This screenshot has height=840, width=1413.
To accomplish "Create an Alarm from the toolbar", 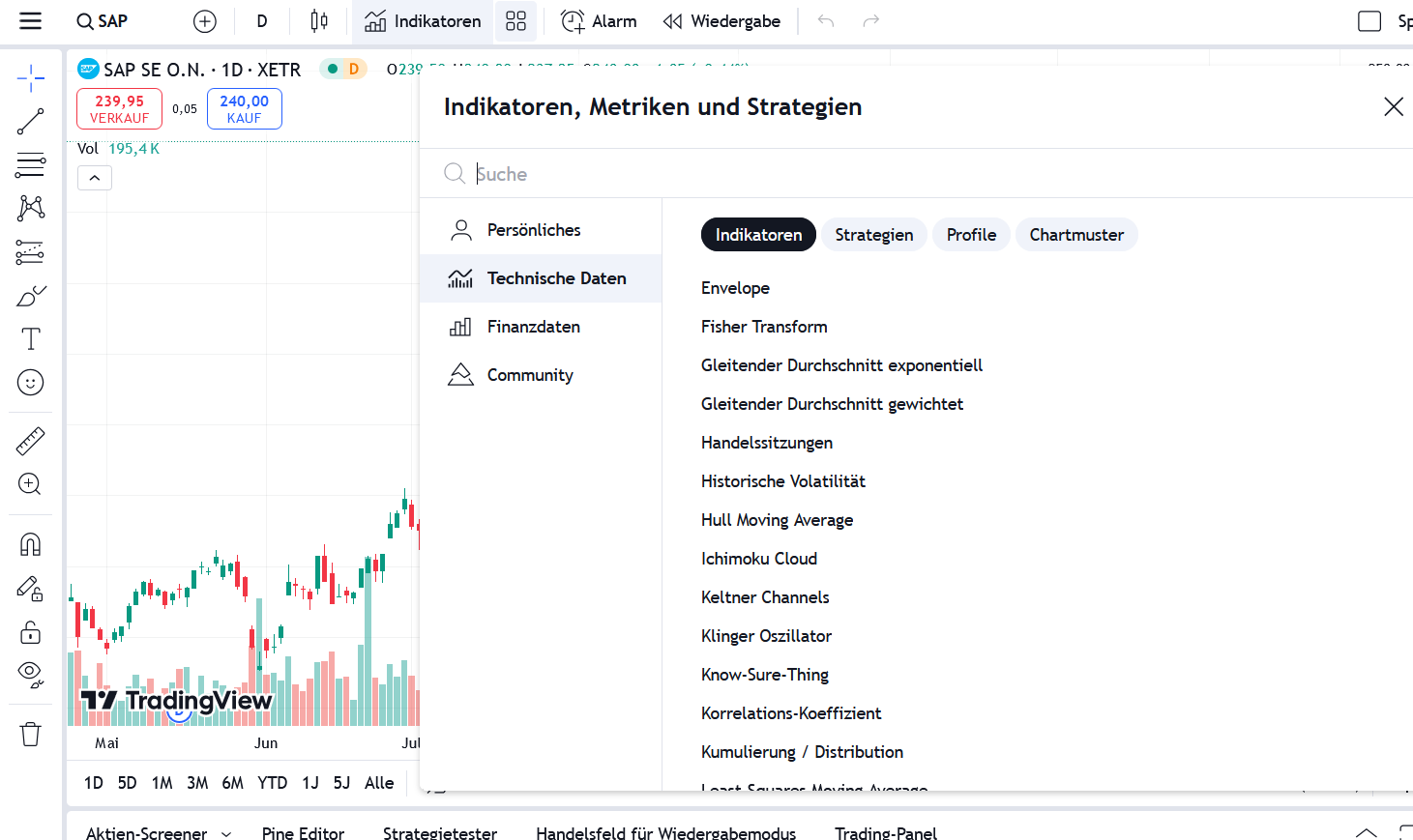I will tap(599, 20).
